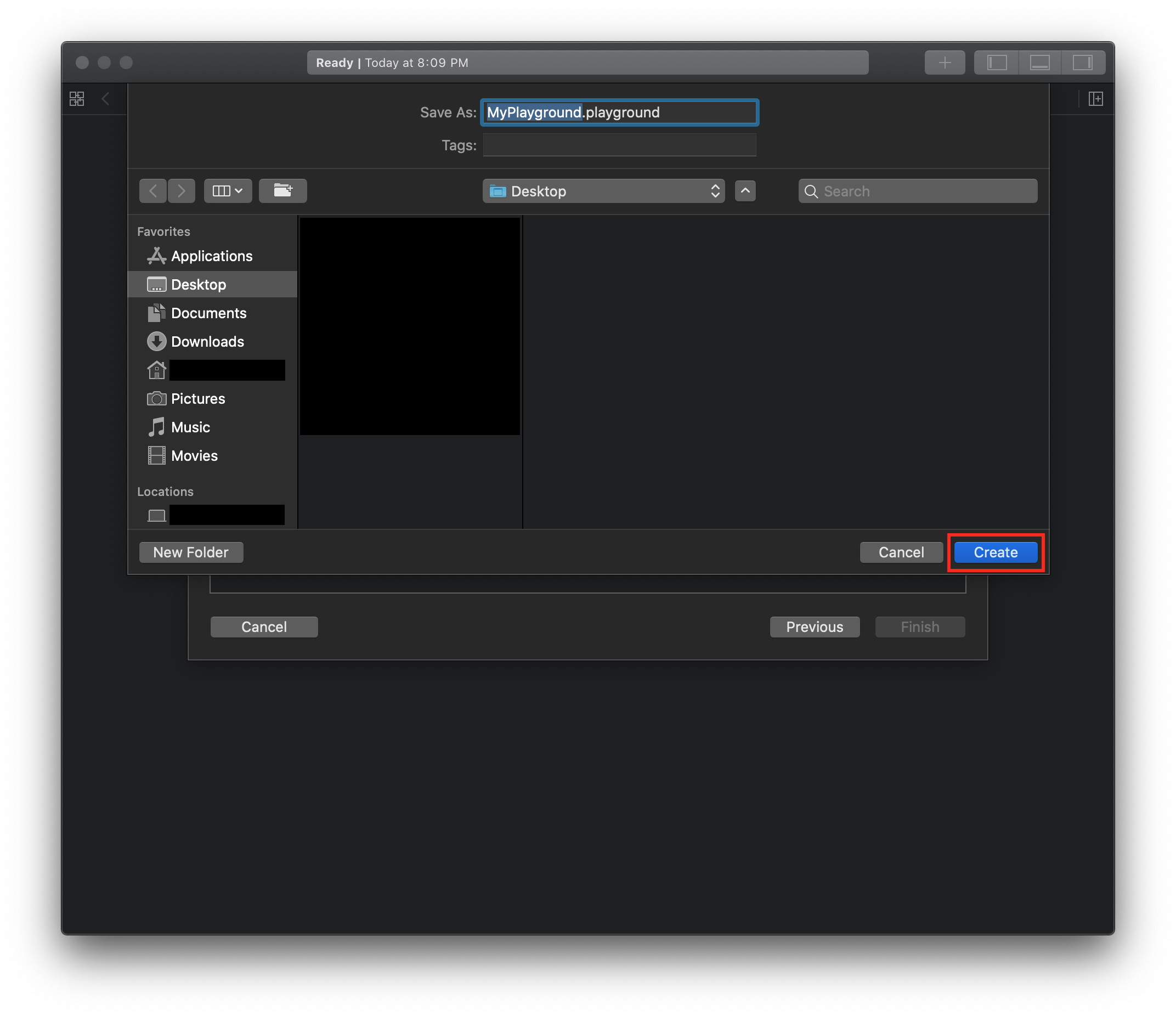Toggle the right inspector panel
Viewport: 1176px width, 1016px height.
pos(1082,63)
